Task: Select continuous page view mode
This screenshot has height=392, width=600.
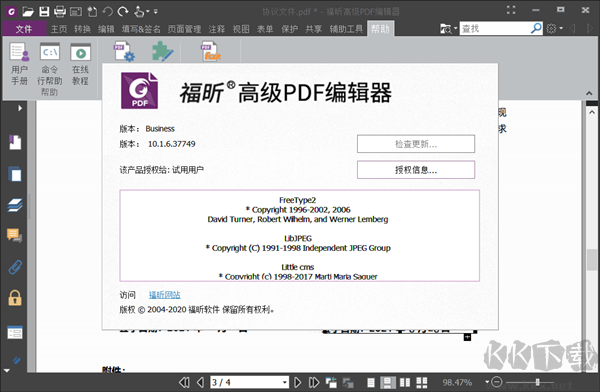Action: point(388,382)
